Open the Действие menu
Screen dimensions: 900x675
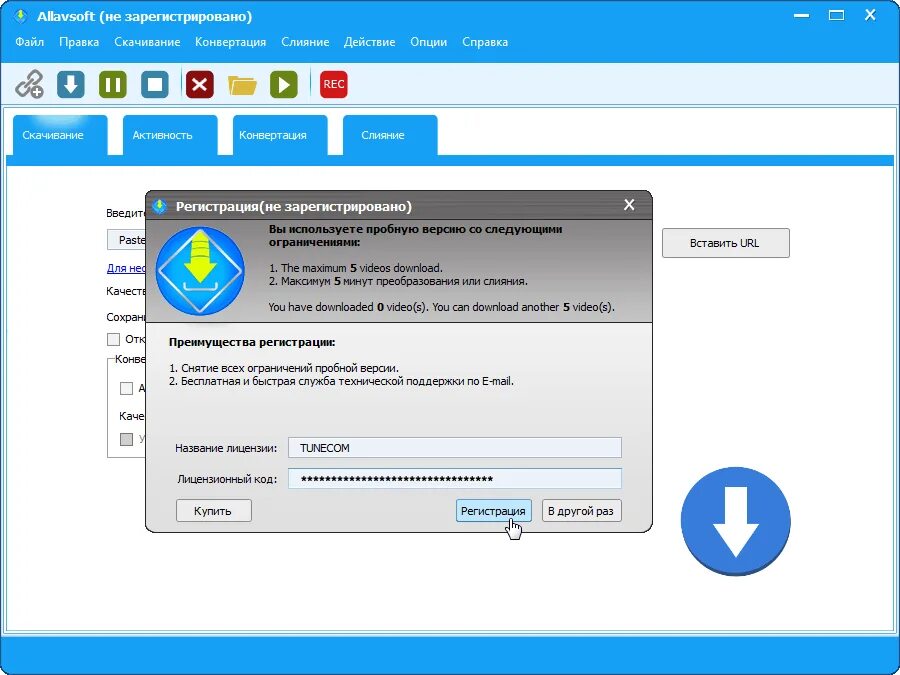369,42
